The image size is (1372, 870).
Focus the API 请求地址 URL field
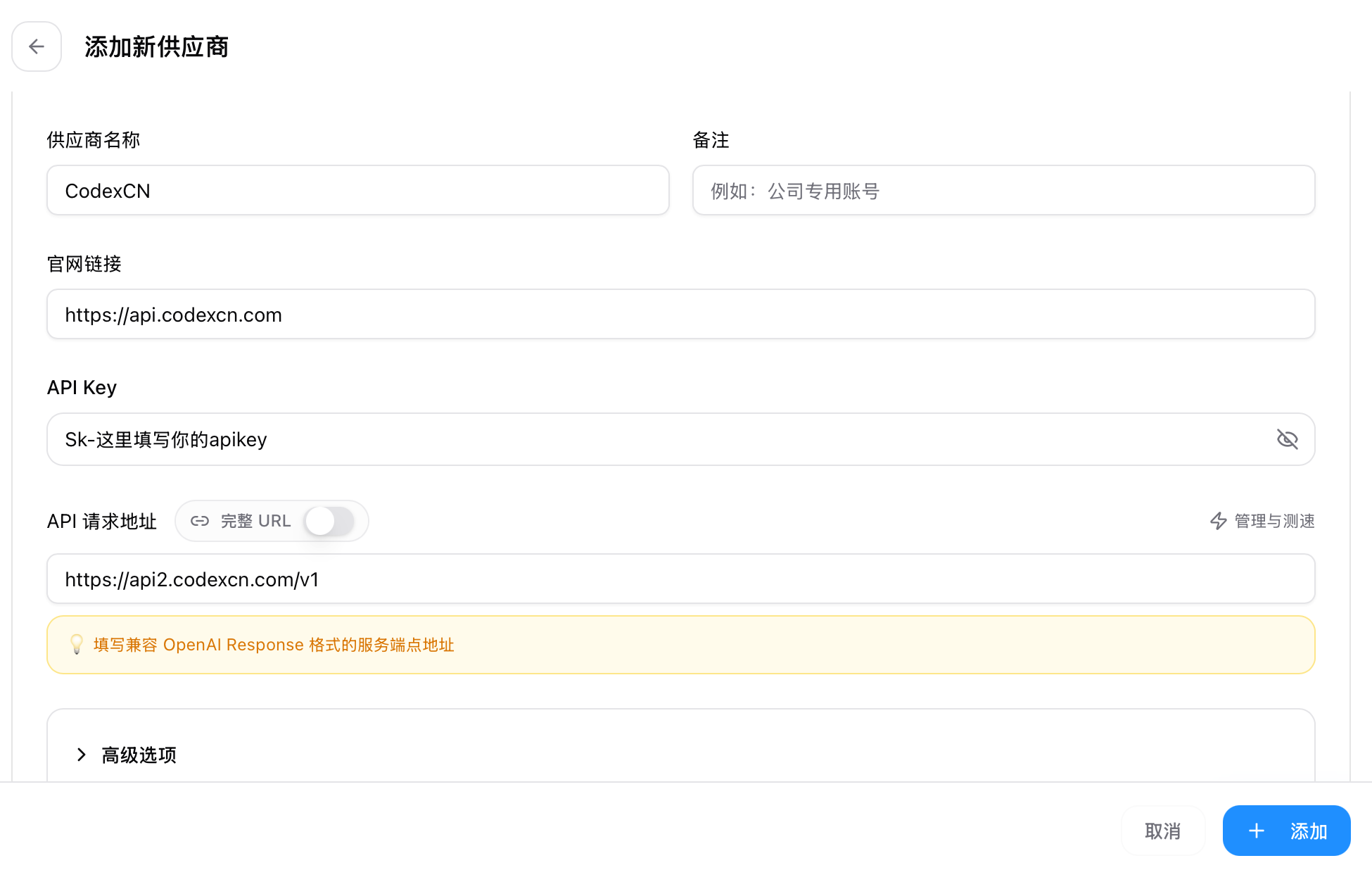[681, 579]
